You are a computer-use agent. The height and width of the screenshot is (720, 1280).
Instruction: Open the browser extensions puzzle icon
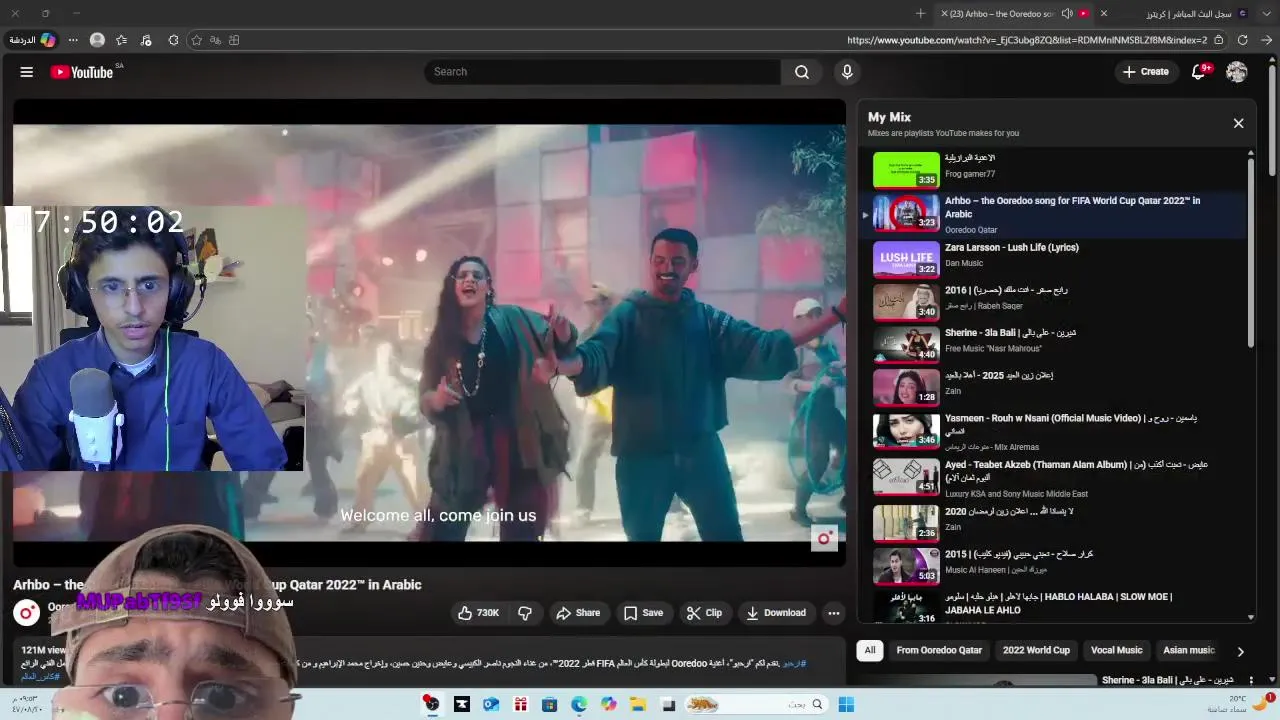click(x=173, y=40)
